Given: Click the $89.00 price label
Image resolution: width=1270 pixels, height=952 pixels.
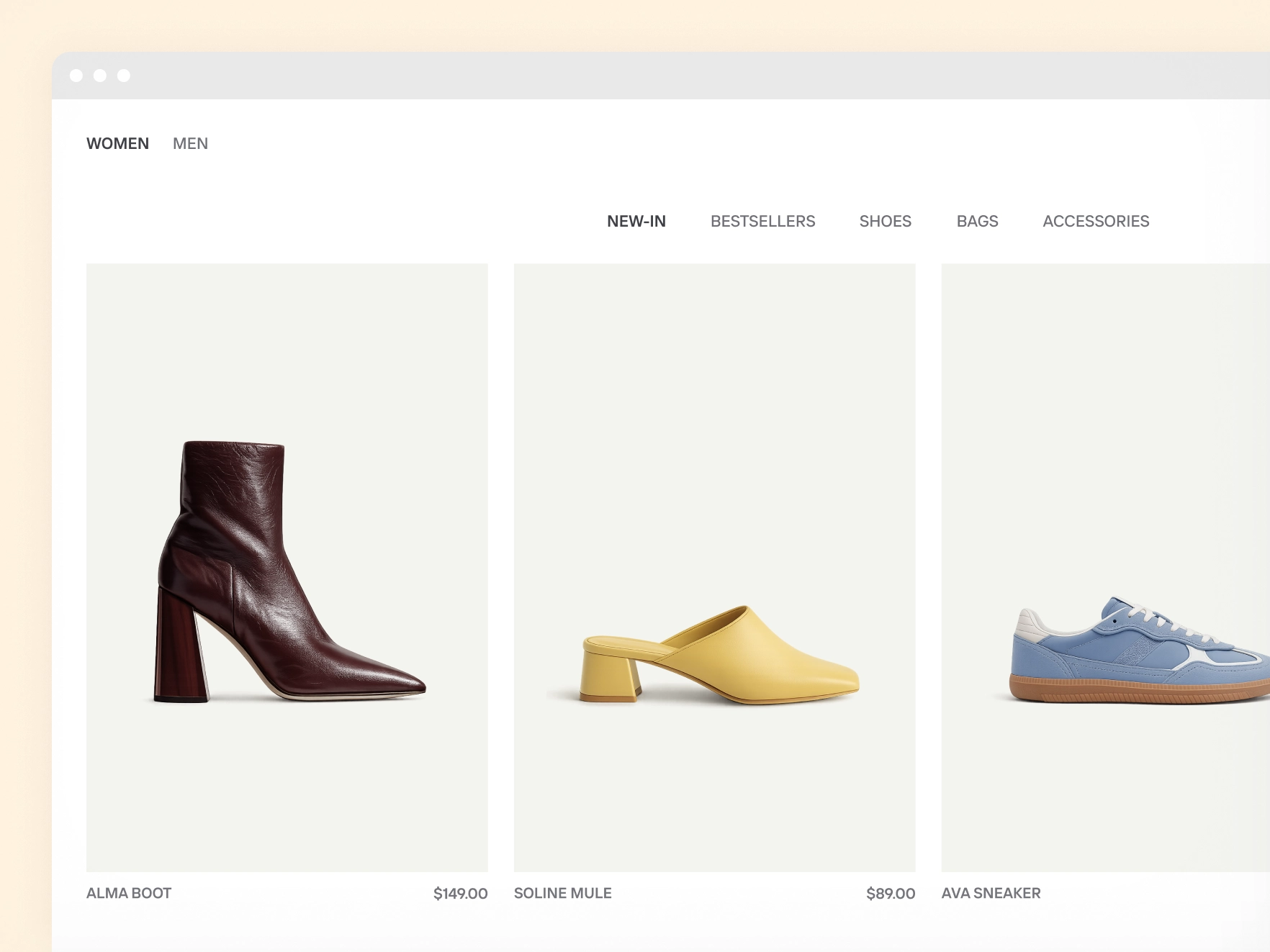Looking at the screenshot, I should pyautogui.click(x=890, y=893).
